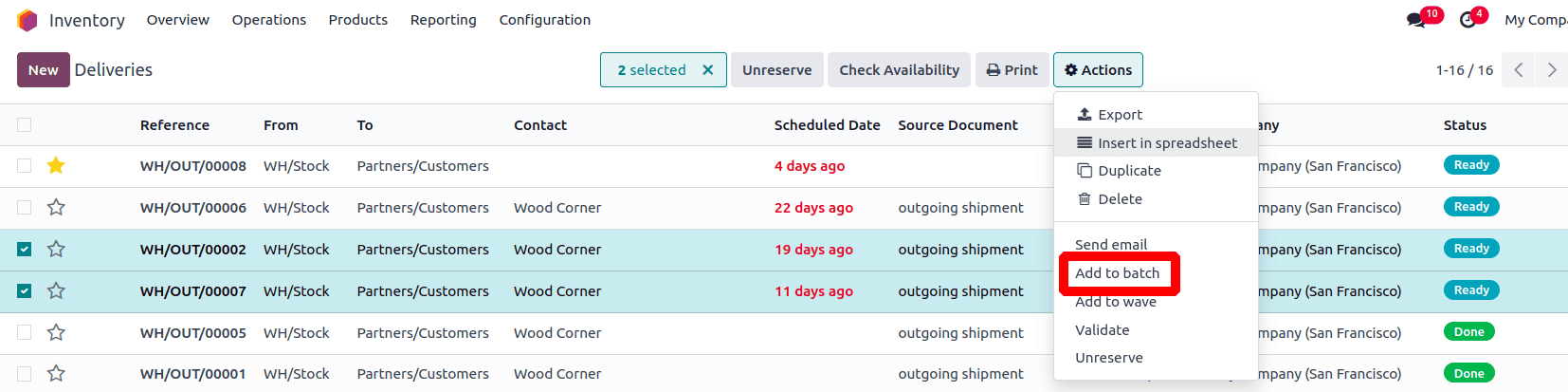Screen dimensions: 1568x392
Task: Open delivery WH/OUT/00001
Action: 193,374
